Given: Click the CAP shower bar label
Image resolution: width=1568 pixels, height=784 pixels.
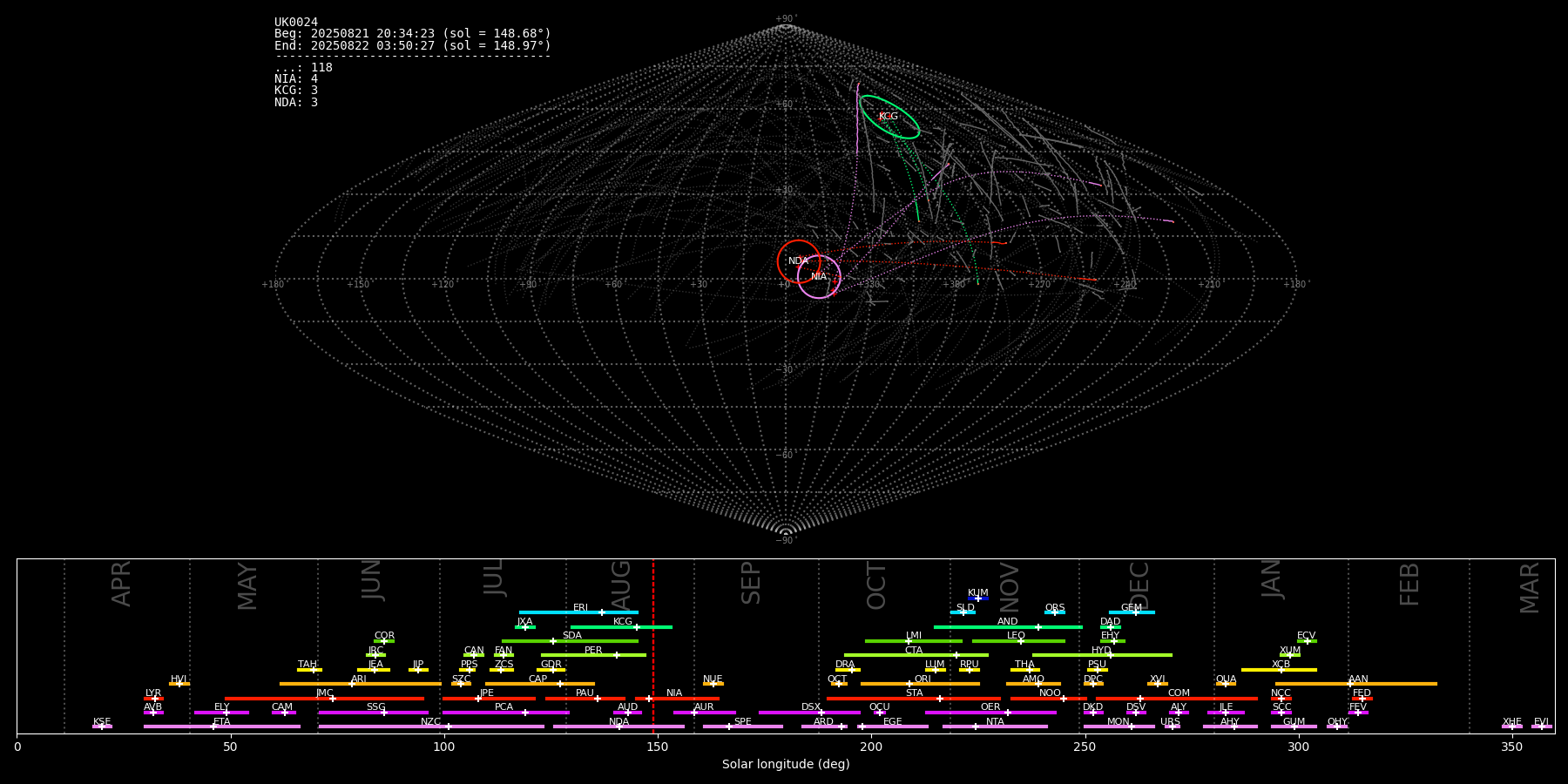Looking at the screenshot, I should pyautogui.click(x=538, y=679).
